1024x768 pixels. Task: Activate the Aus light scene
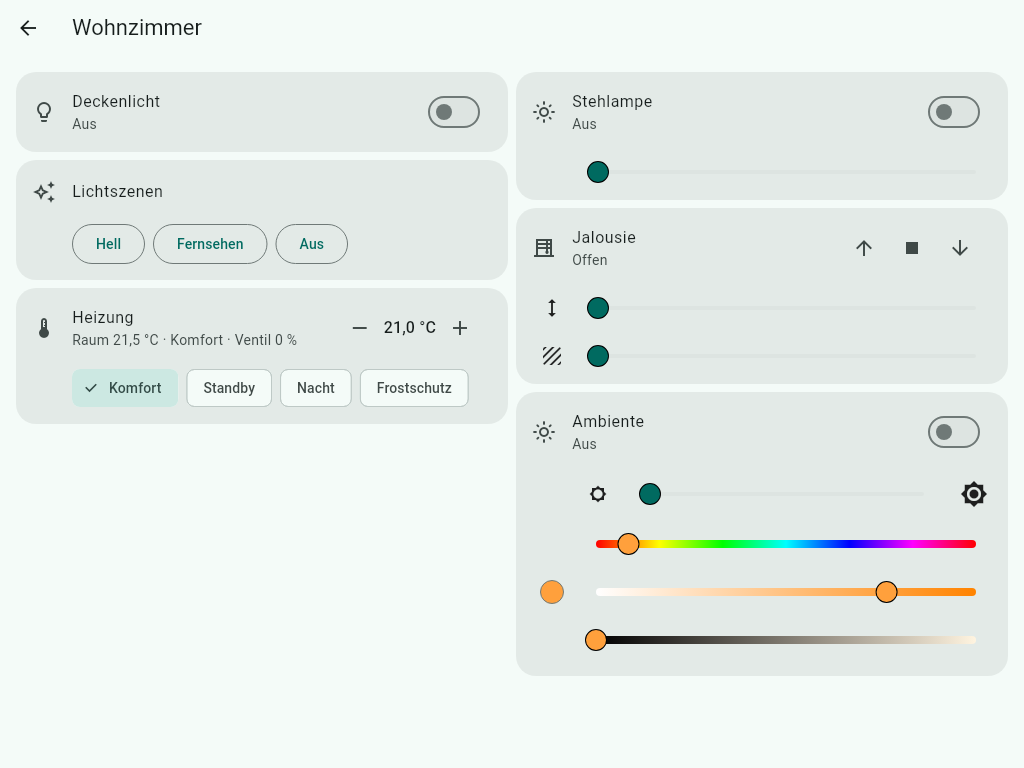312,244
